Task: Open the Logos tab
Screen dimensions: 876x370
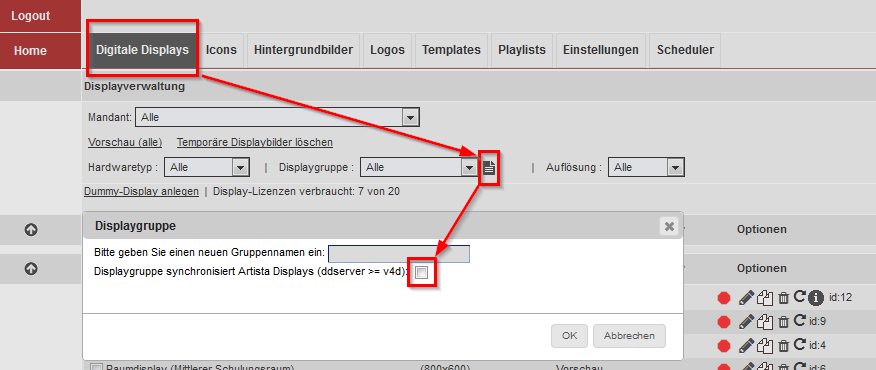Action: (388, 50)
